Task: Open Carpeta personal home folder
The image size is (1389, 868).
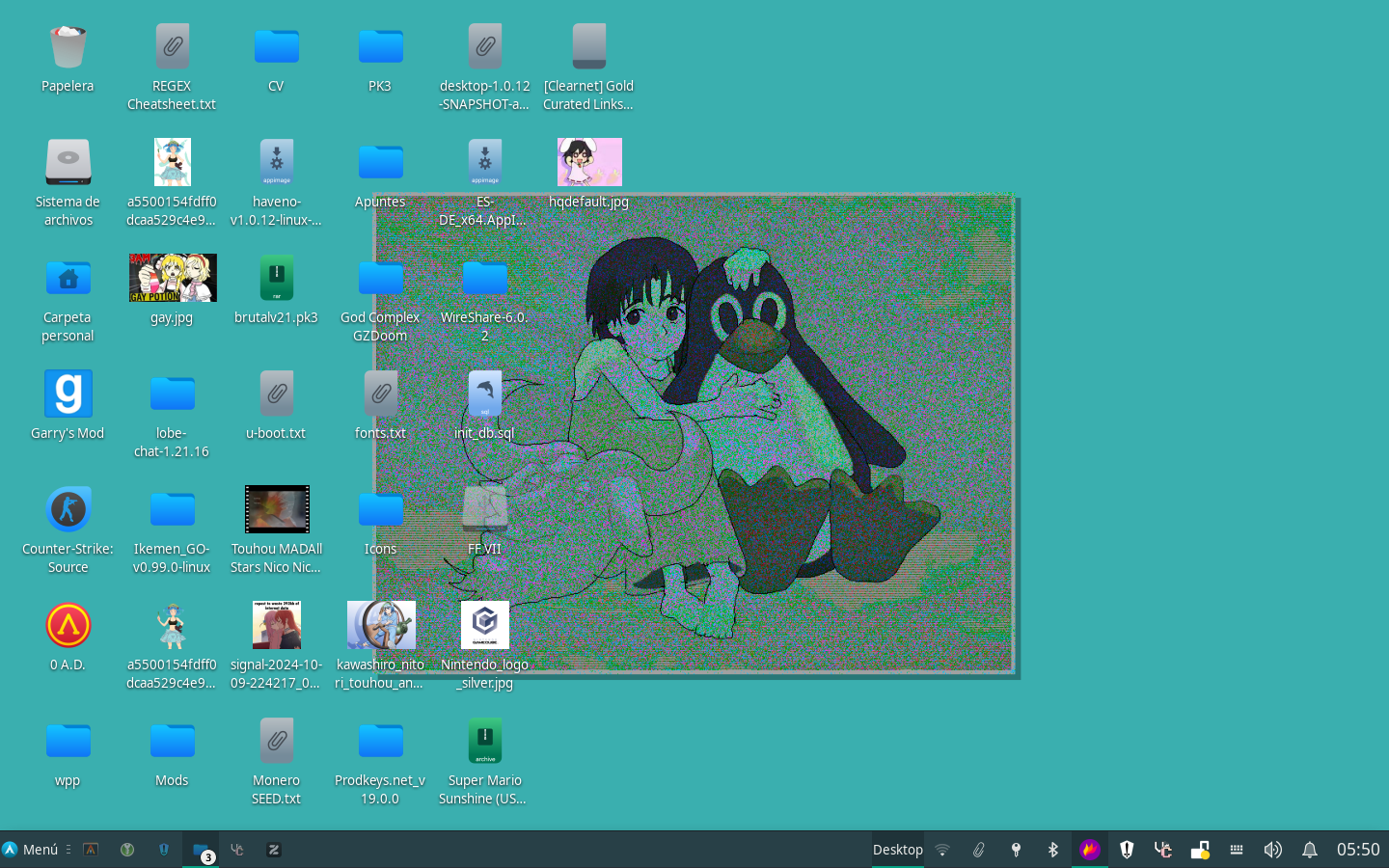Action: [x=68, y=278]
